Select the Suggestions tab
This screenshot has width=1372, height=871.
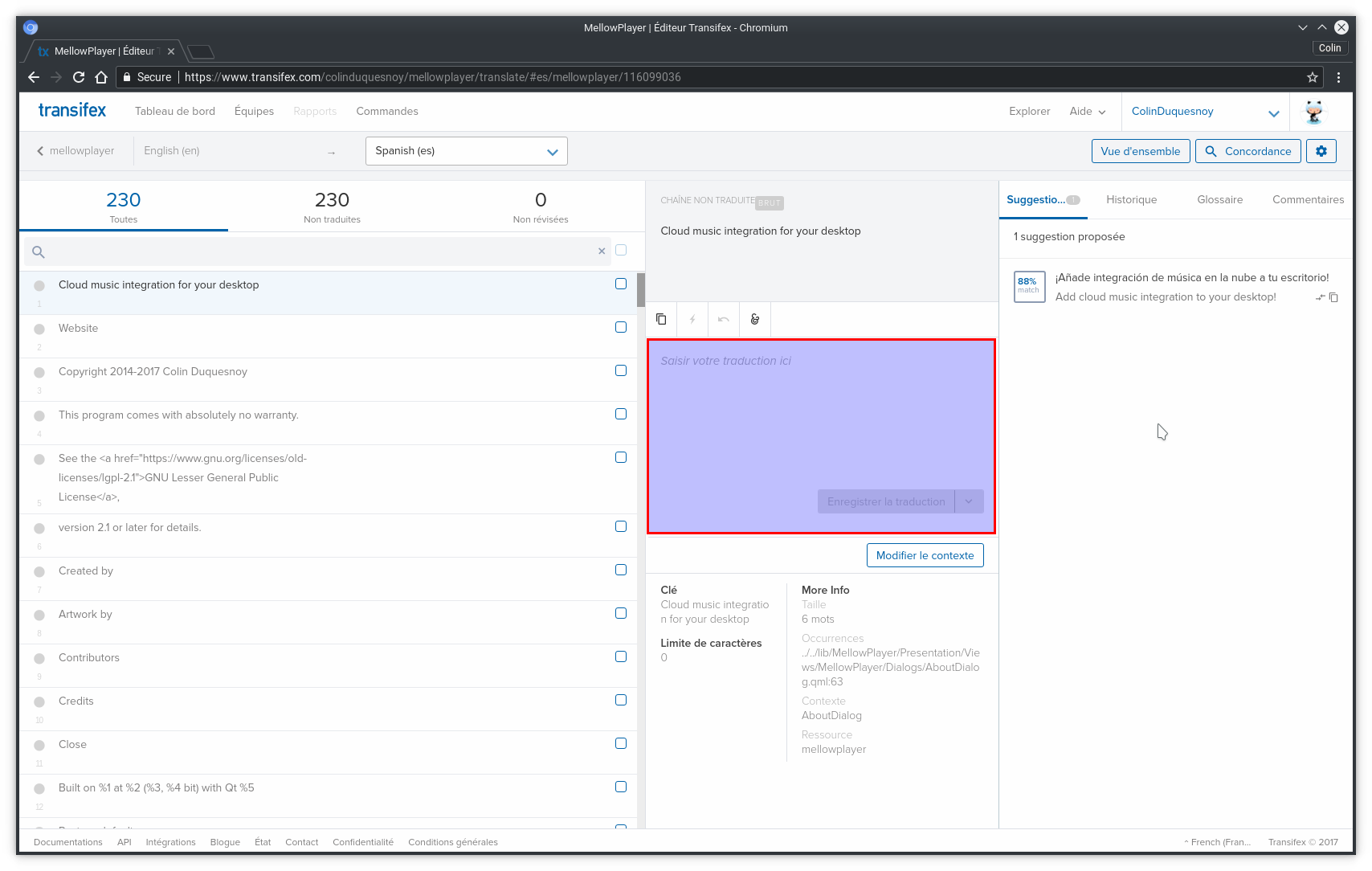point(1043,200)
